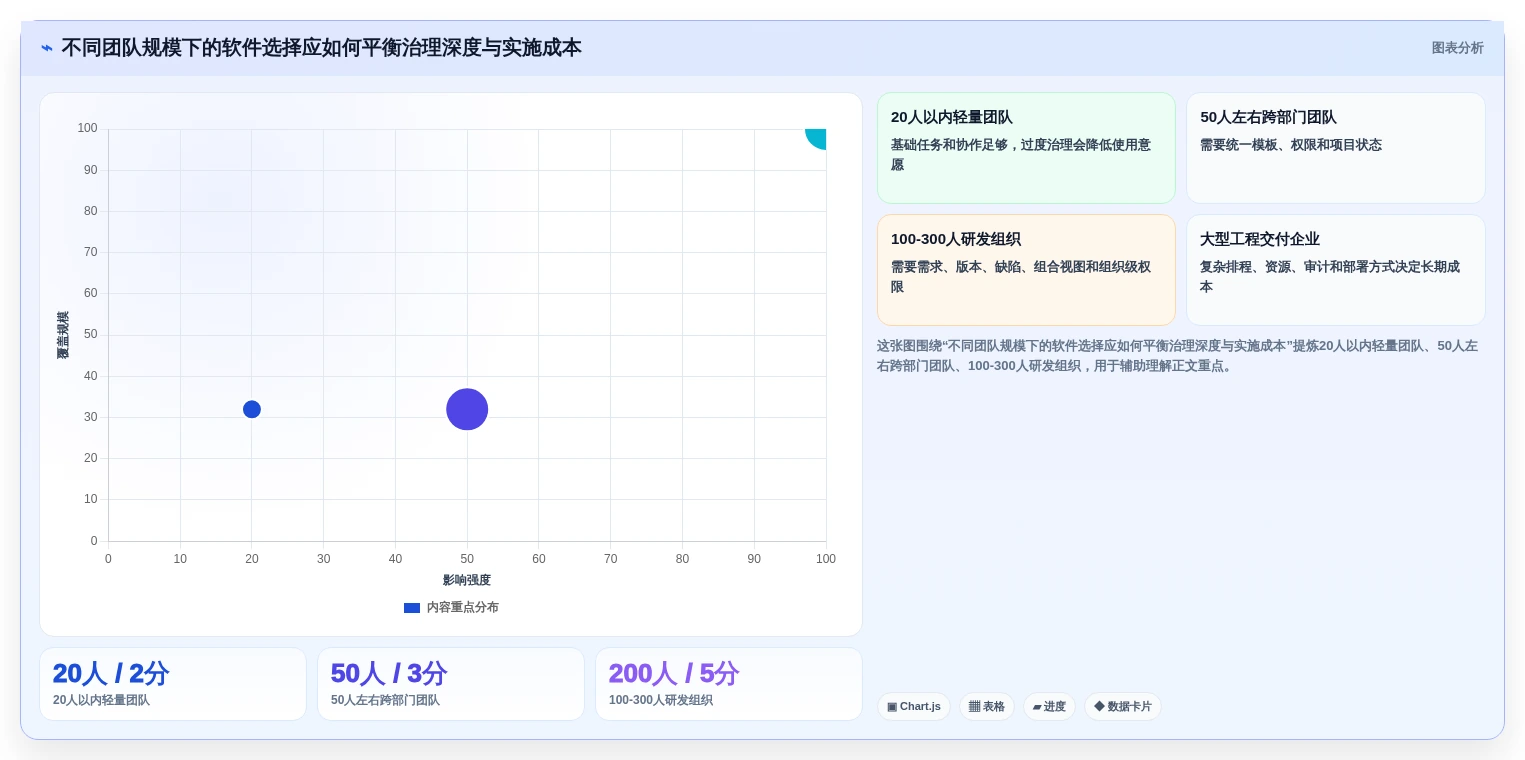Click the 内容重点分布 legend label
Screen dimensions: 1525x760
click(462, 608)
